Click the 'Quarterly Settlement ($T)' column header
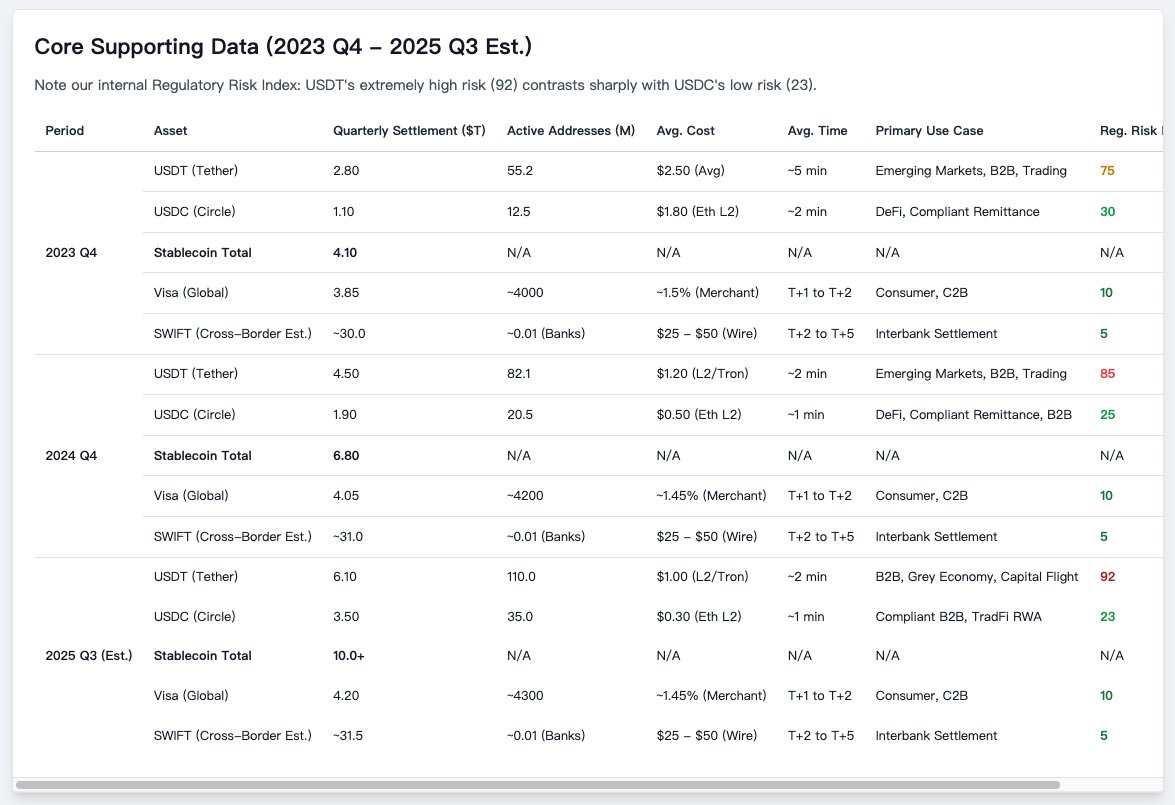The image size is (1175, 805). pyautogui.click(x=409, y=130)
